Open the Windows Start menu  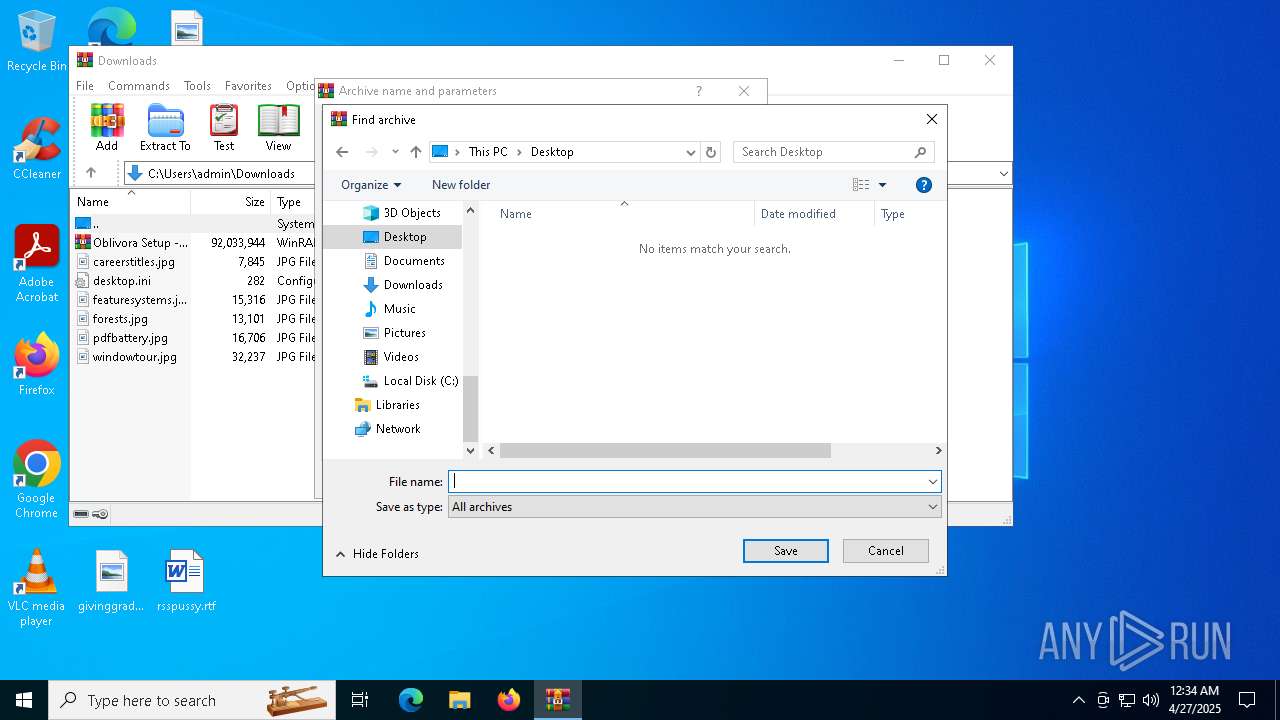coord(24,700)
